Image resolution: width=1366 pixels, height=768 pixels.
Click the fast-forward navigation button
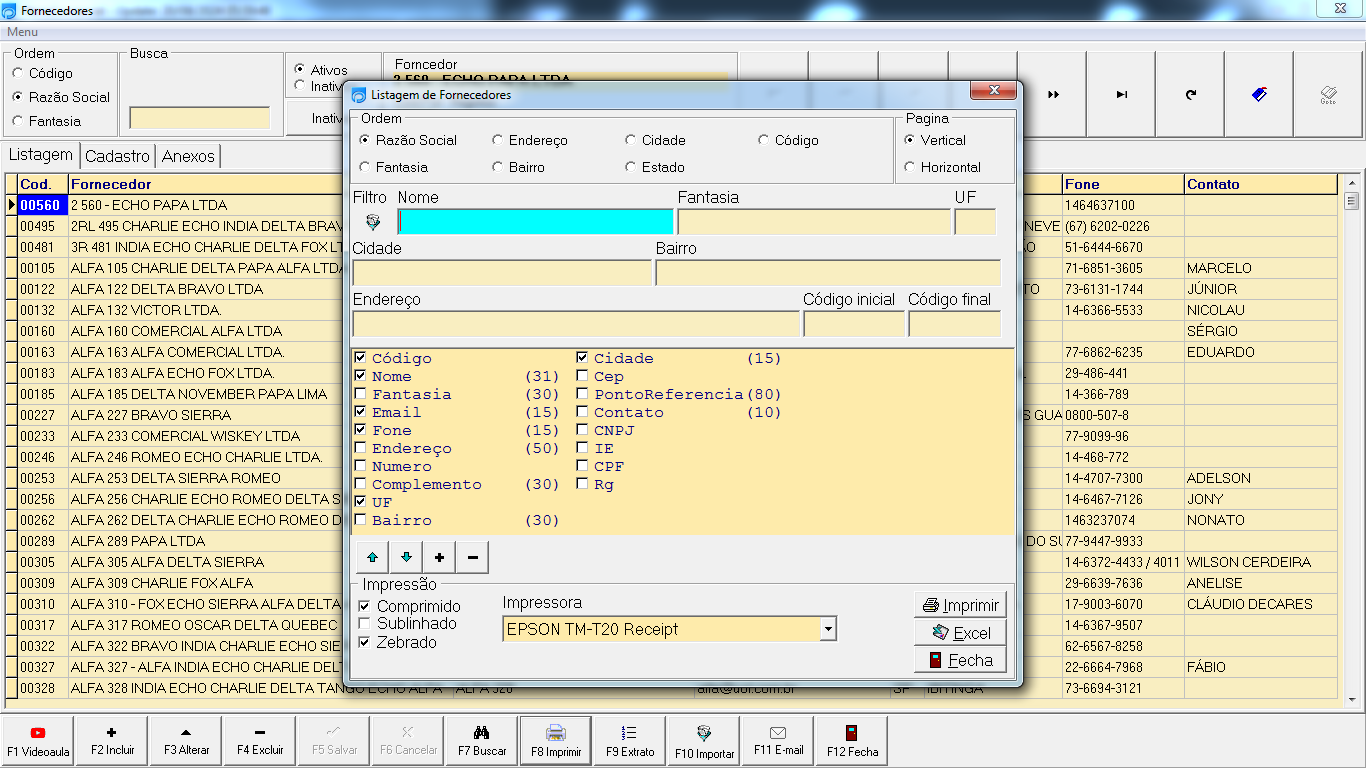click(1053, 94)
